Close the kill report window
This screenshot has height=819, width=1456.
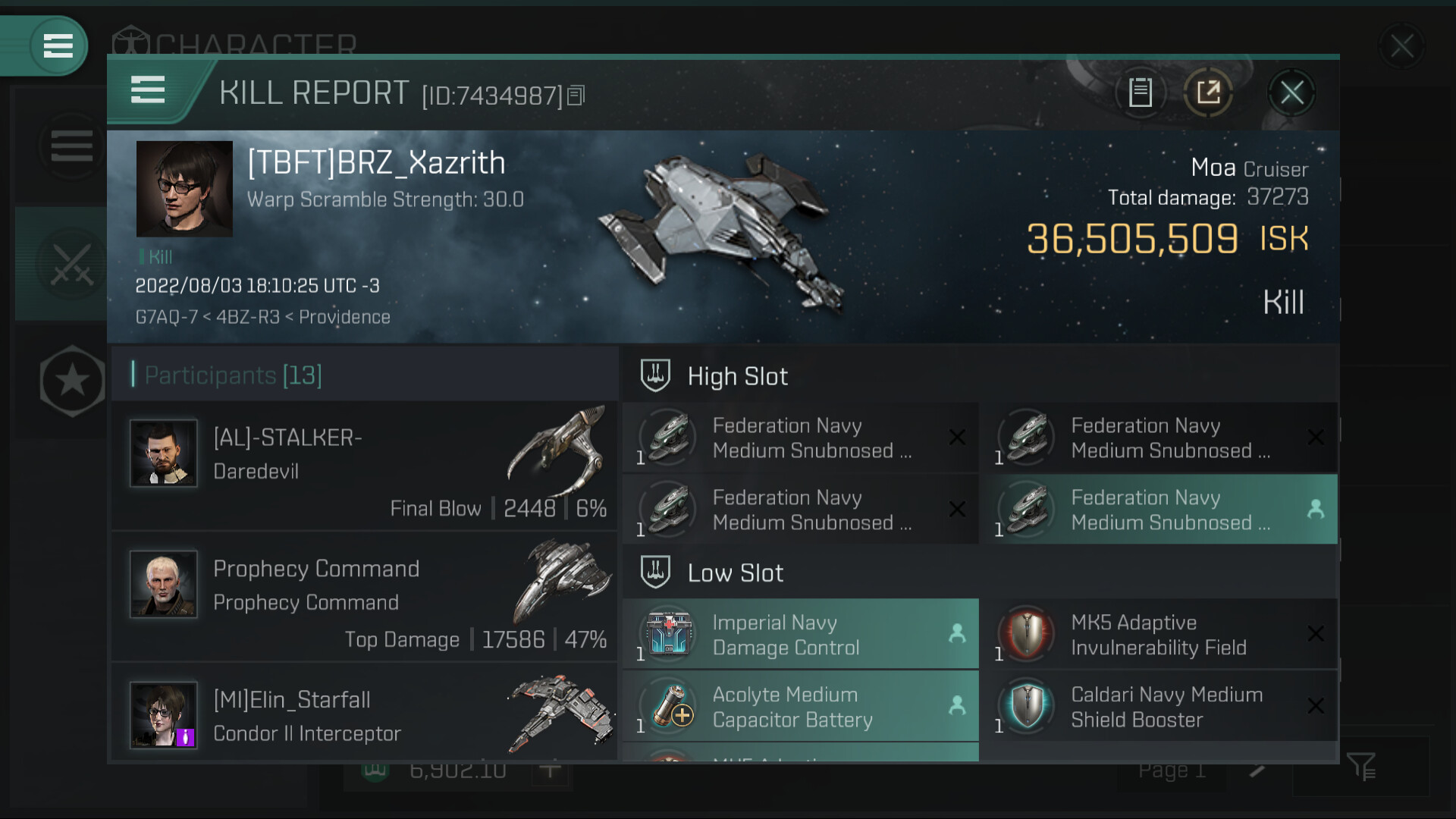[x=1291, y=93]
